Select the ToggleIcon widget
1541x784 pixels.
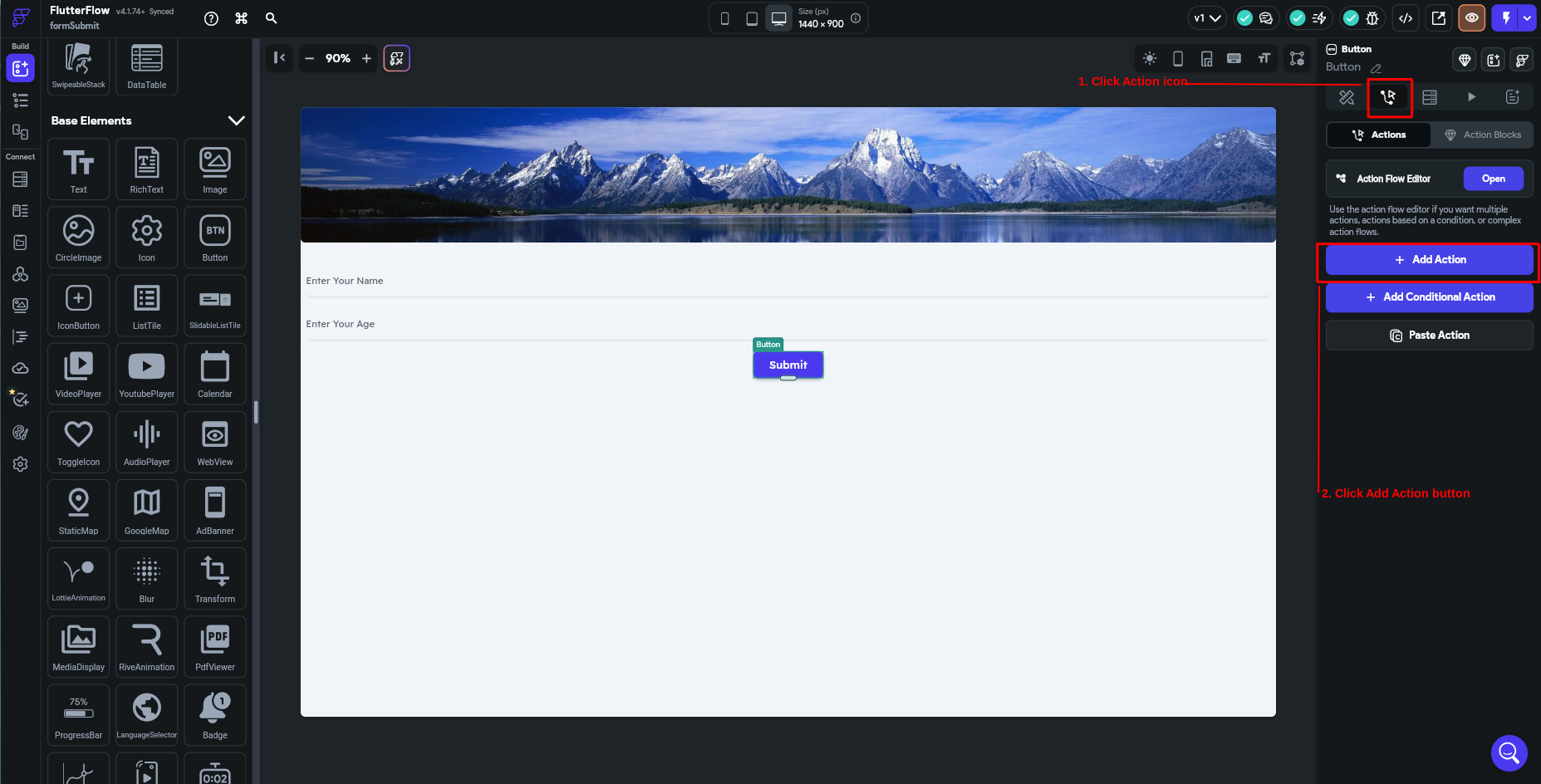78,442
